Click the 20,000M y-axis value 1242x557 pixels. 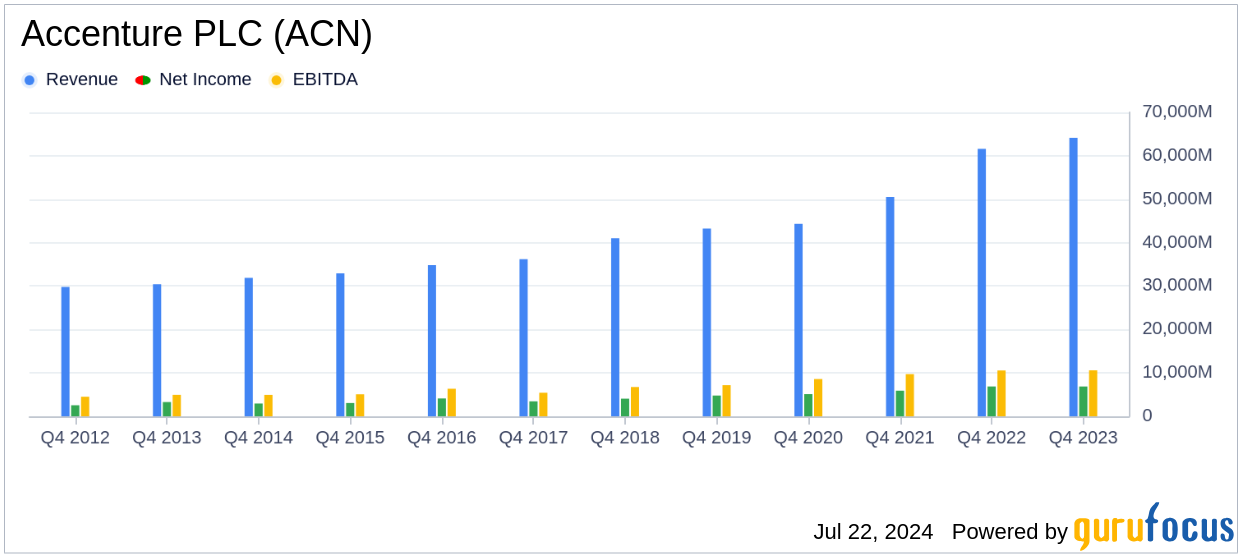pos(1177,329)
